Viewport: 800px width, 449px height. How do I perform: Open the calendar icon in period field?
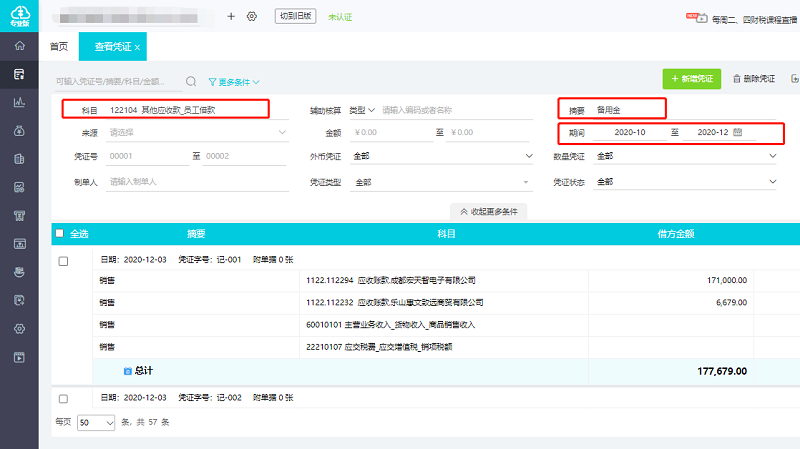tap(737, 132)
